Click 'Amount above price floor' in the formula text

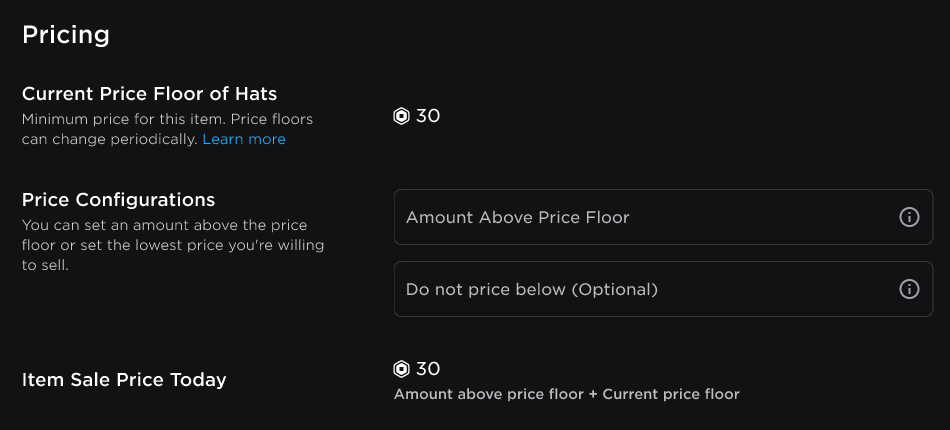tap(488, 394)
